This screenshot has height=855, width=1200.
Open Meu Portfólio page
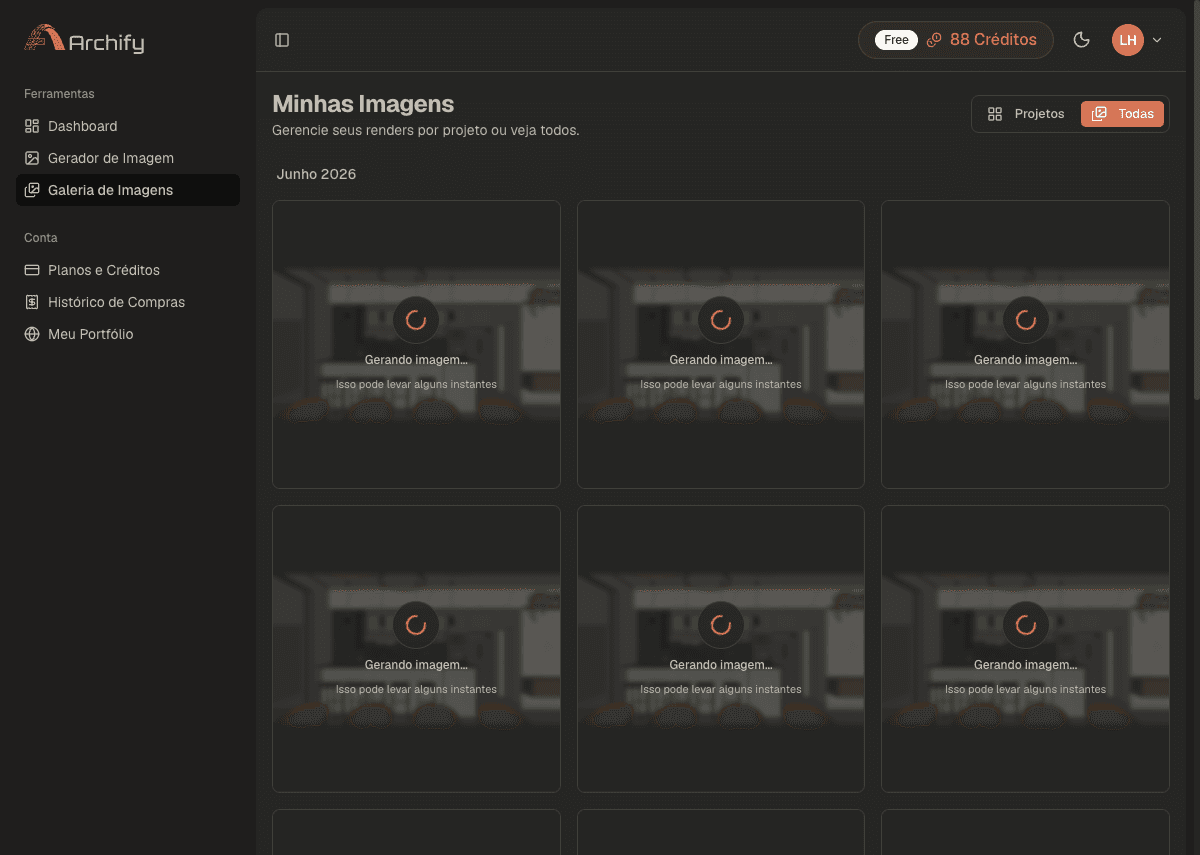pos(128,334)
